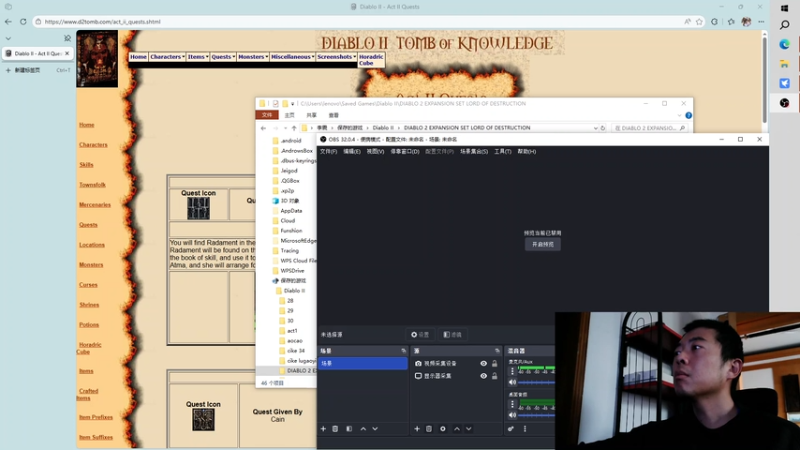The width and height of the screenshot is (800, 450).
Task: Collapse the Edge vertical tabs pane chevron
Action: [x=8, y=38]
